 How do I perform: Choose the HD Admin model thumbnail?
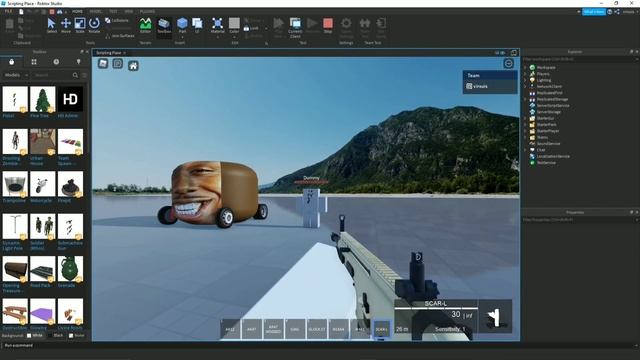70,99
